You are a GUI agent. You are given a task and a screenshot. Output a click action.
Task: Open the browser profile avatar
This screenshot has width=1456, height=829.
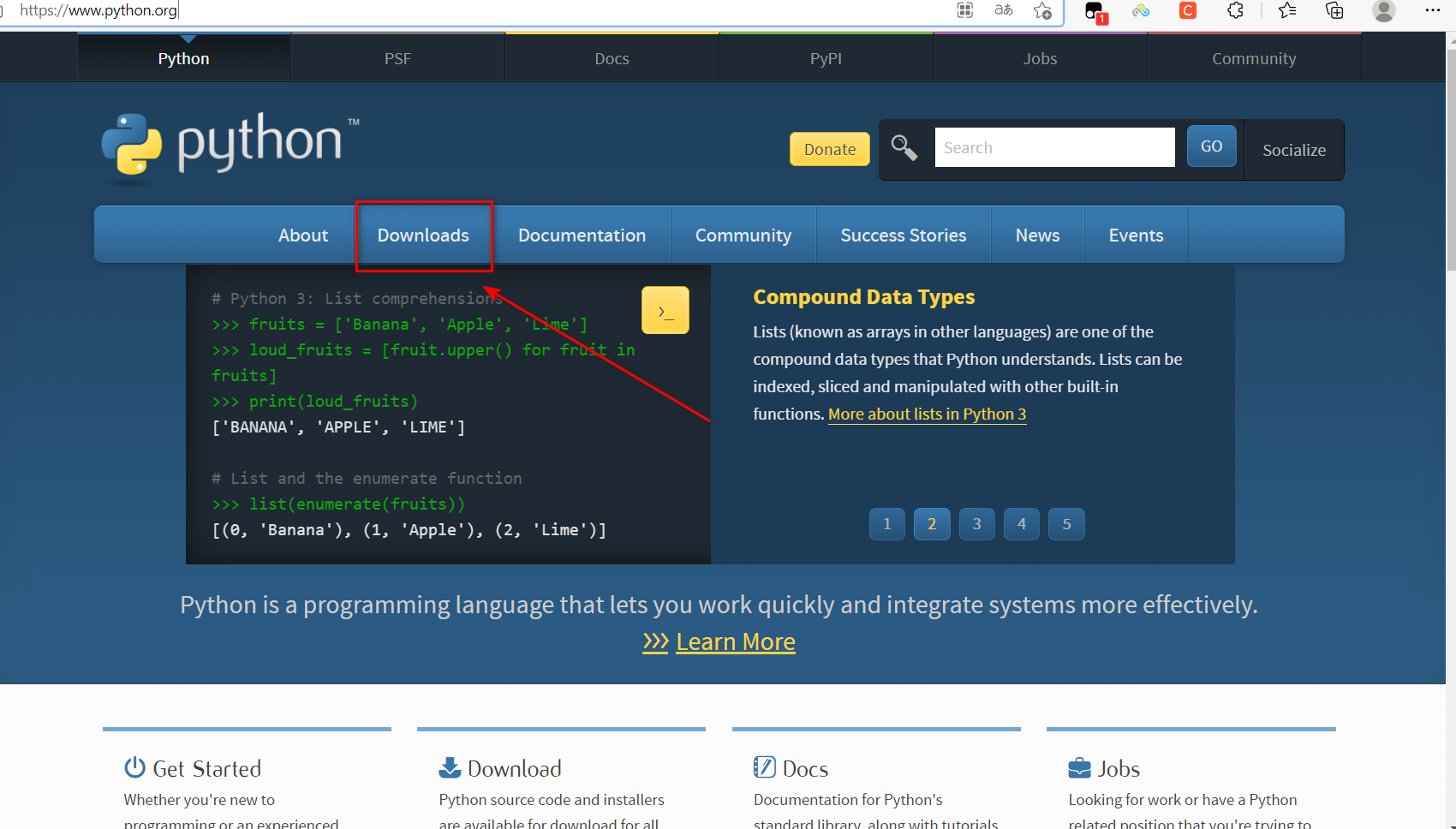coord(1384,10)
